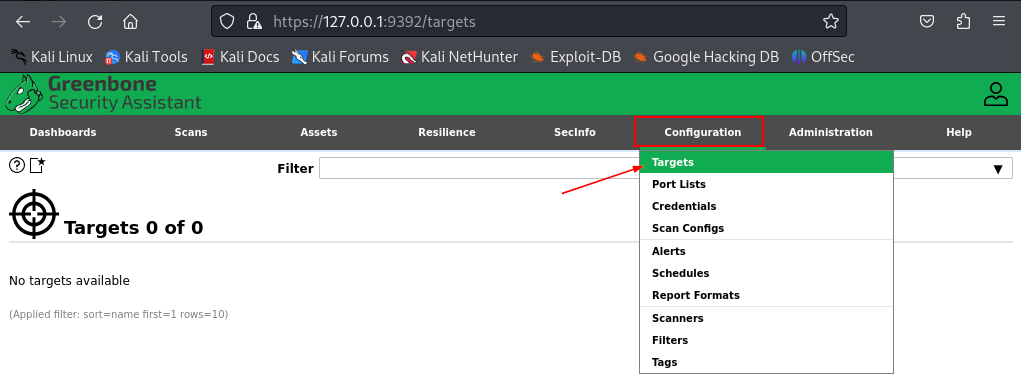Click the Greenbone Security Assistant logo
This screenshot has height=385, width=1021.
pyautogui.click(x=104, y=93)
